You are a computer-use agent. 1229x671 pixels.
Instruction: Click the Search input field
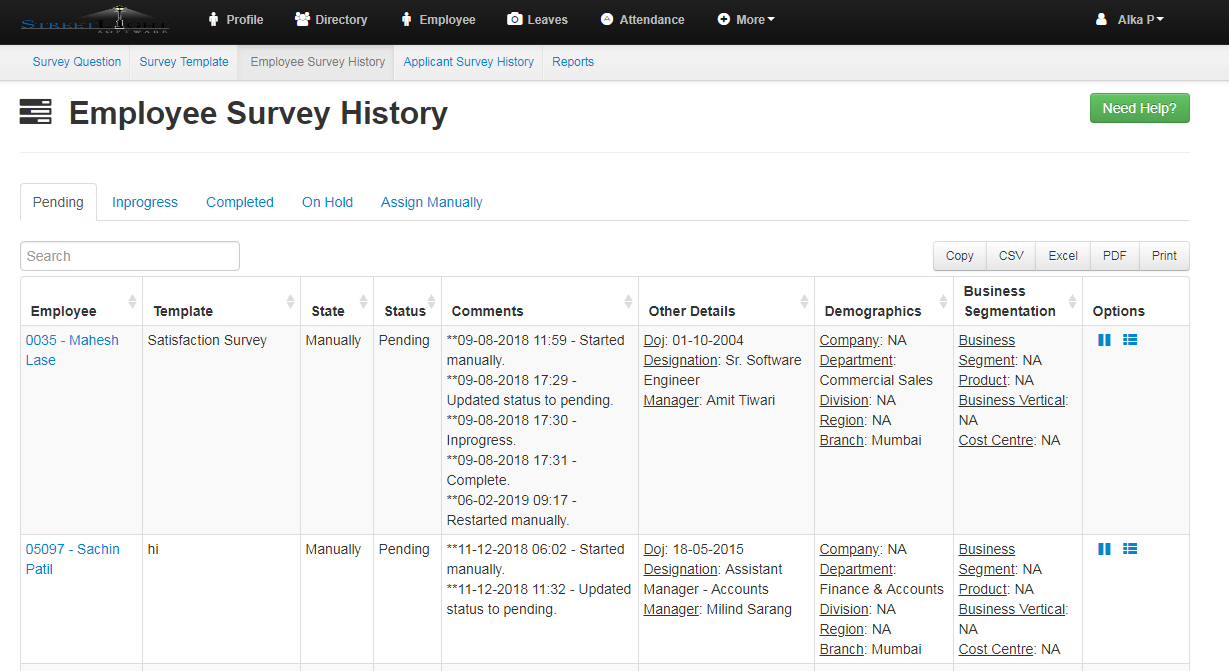130,256
